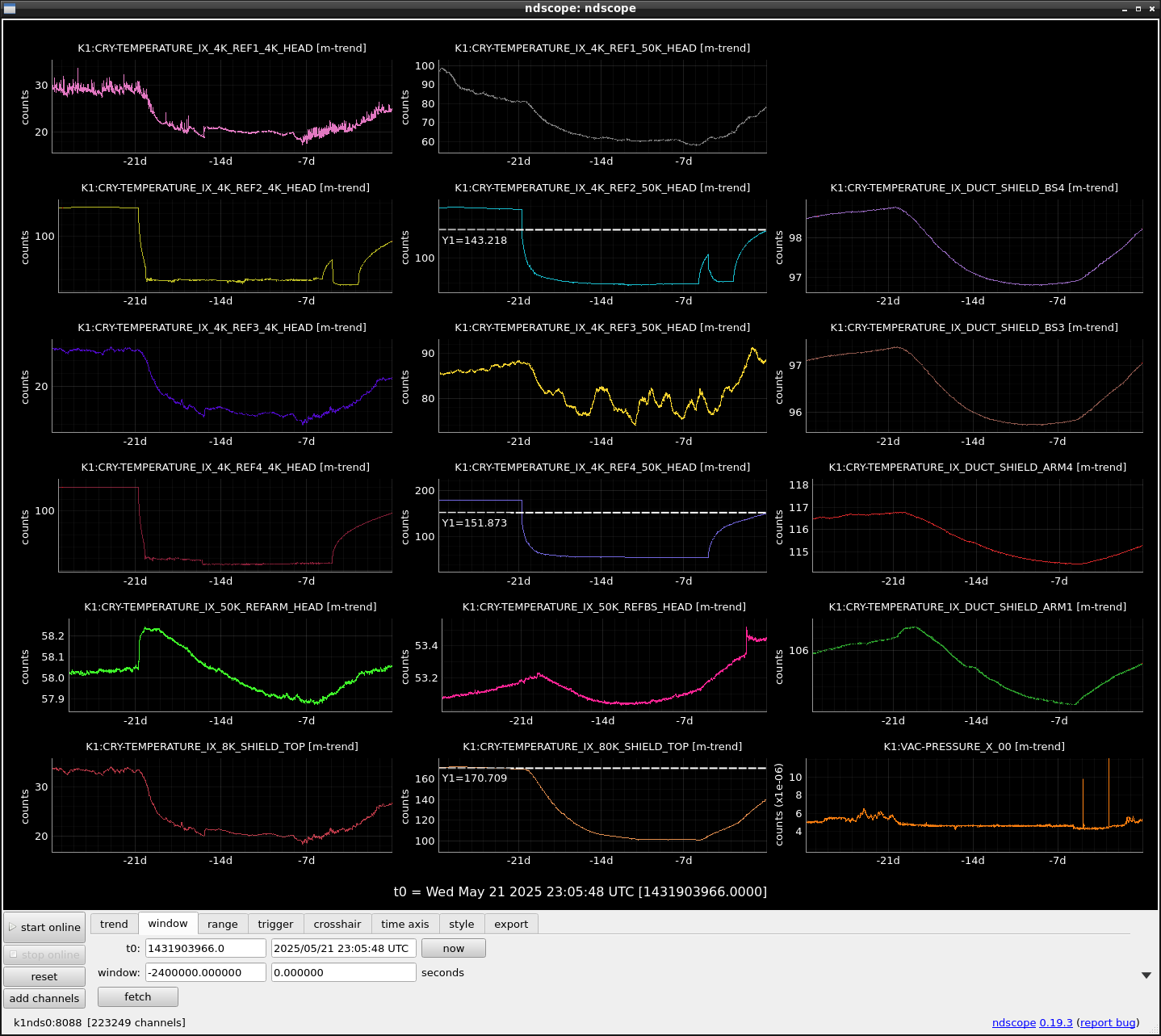Switch to the trend tab
Viewport: 1161px width, 1036px height.
114,924
